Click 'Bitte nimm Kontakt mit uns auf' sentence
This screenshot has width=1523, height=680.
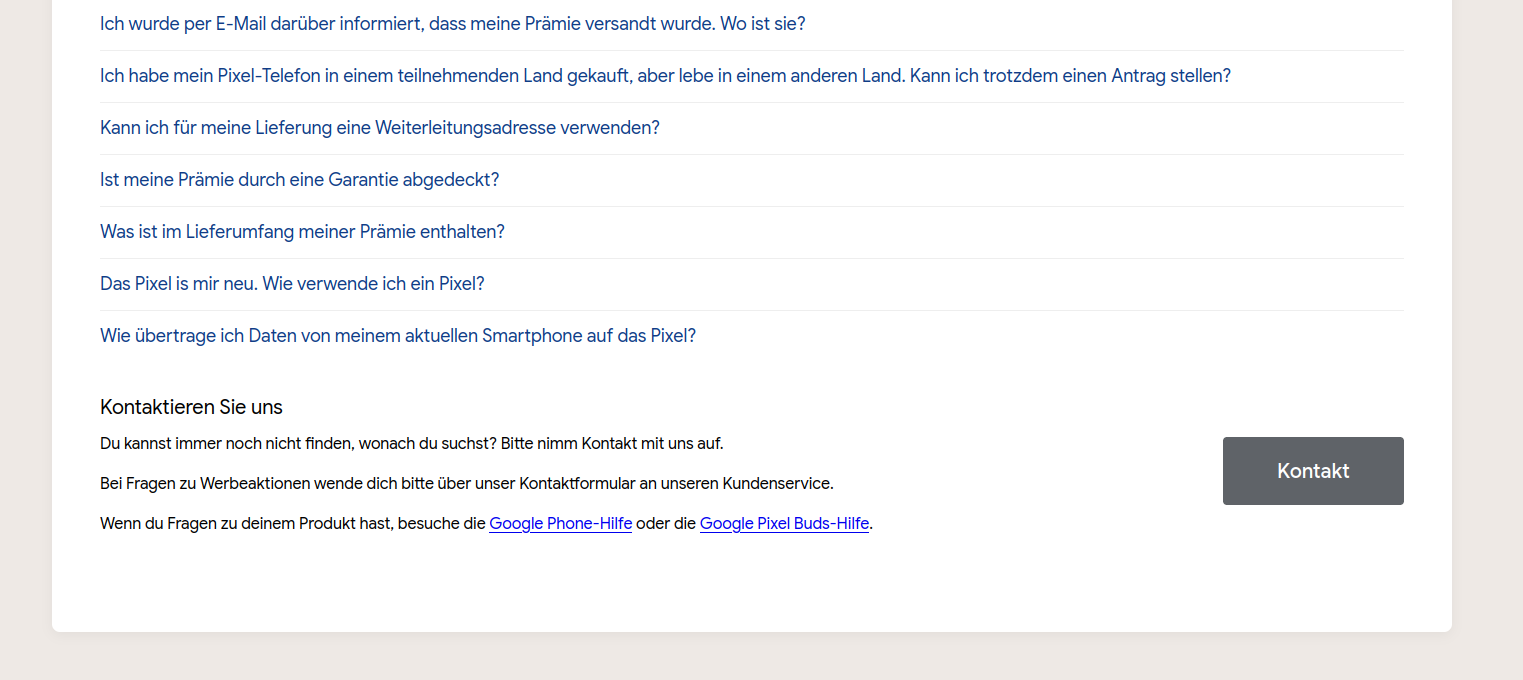click(612, 443)
